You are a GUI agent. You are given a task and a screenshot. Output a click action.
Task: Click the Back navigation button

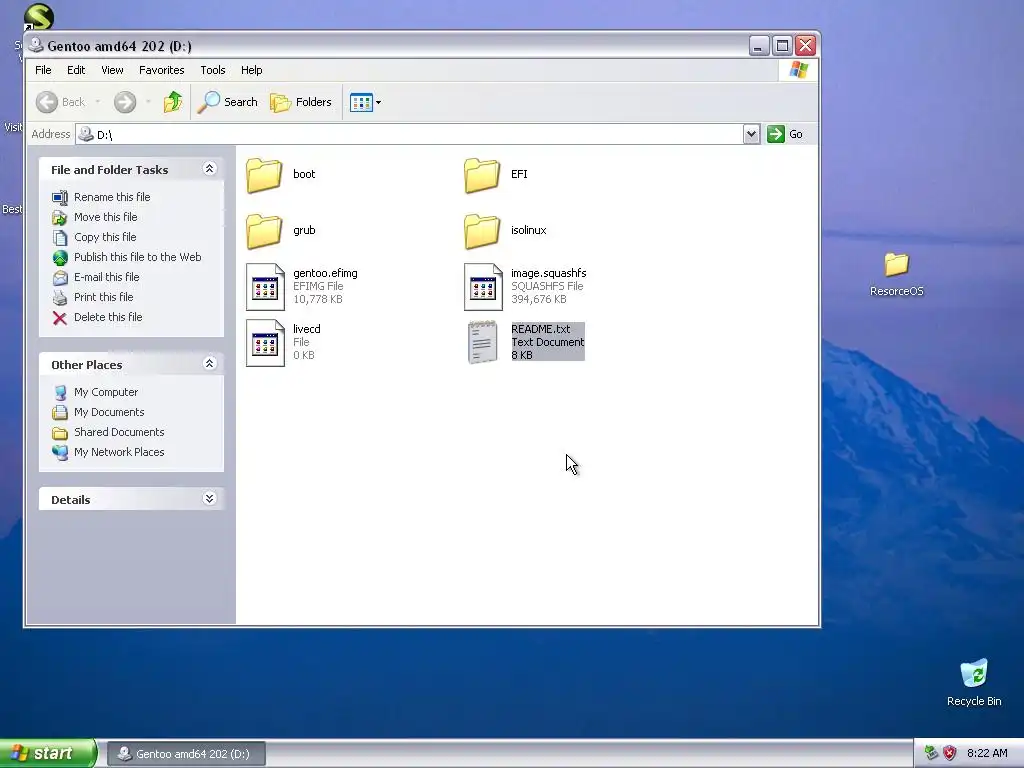pos(61,102)
